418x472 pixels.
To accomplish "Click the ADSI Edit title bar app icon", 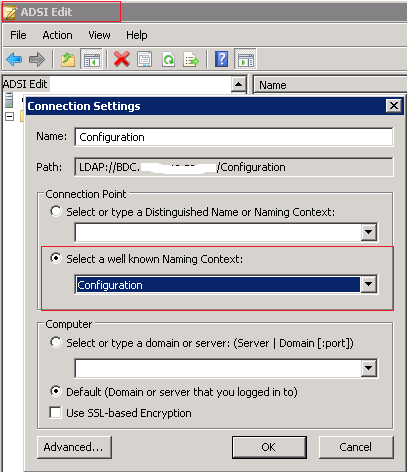I will point(10,12).
